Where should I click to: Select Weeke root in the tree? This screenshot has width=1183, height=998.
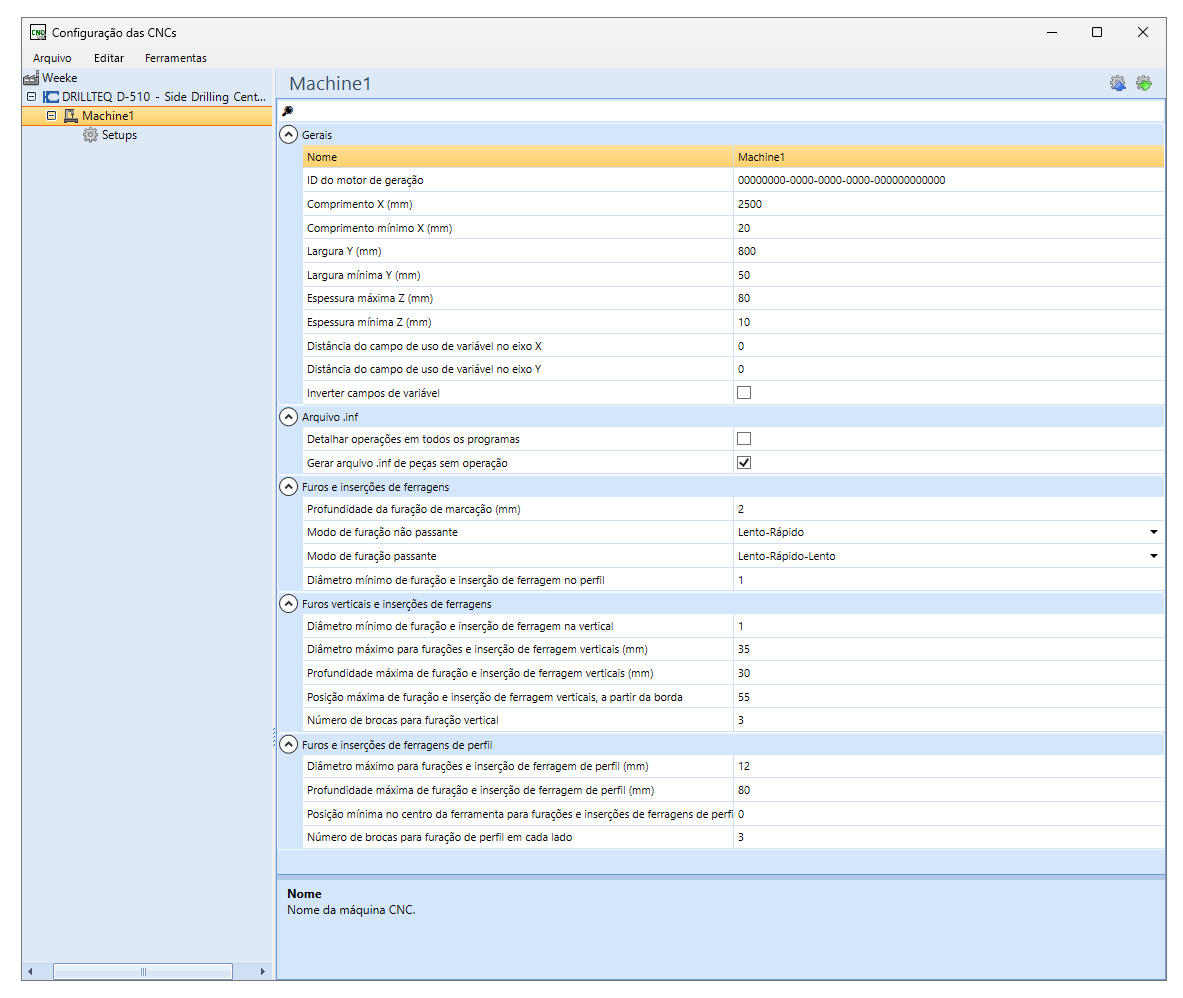(x=60, y=78)
